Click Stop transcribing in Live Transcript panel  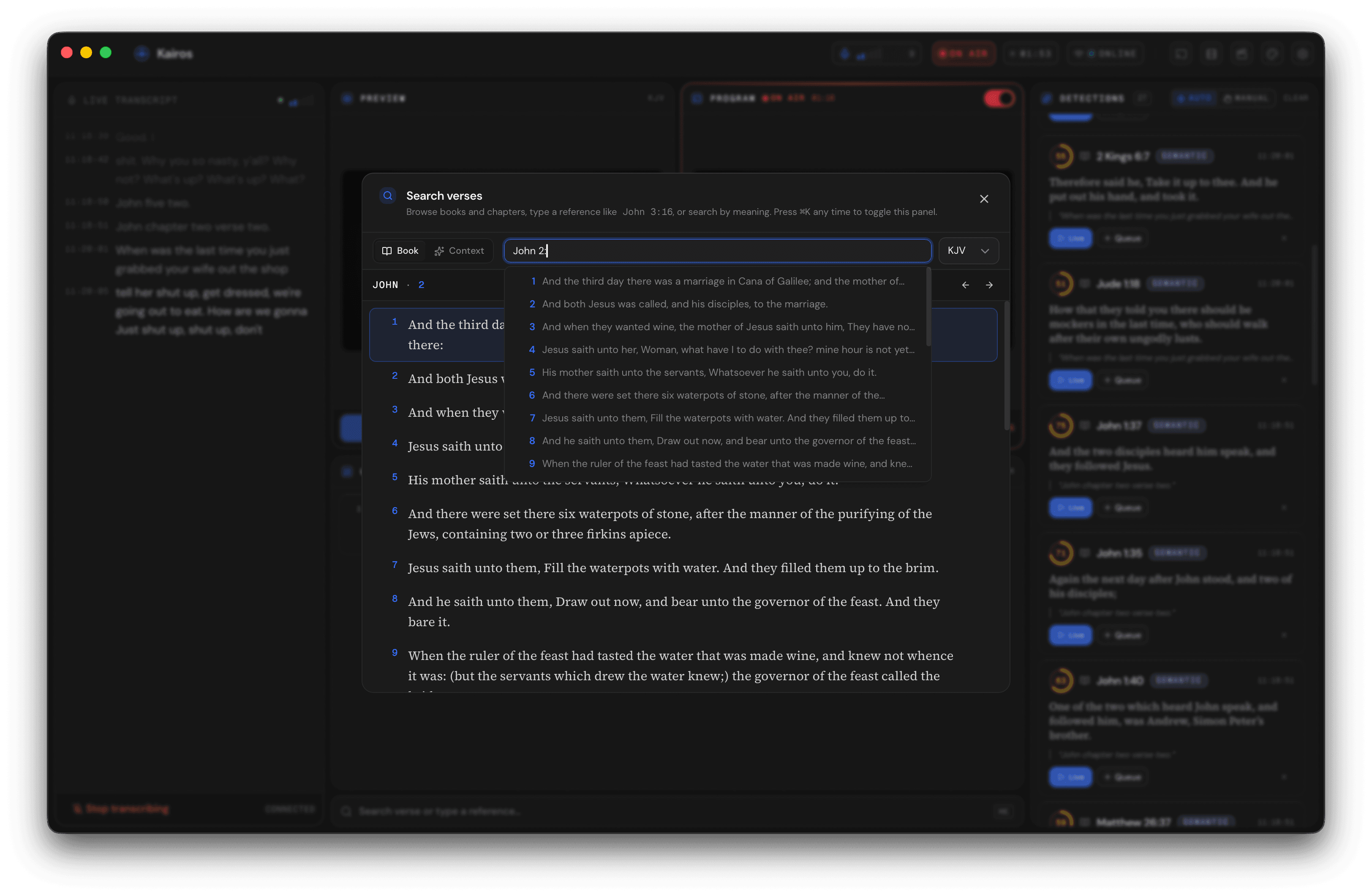tap(122, 809)
